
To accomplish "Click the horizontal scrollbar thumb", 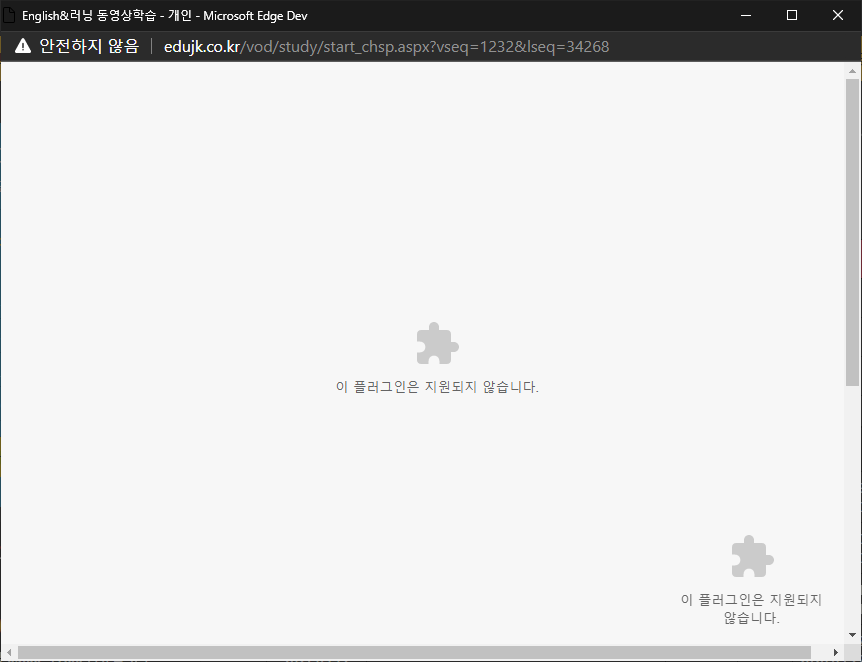I will (x=415, y=652).
